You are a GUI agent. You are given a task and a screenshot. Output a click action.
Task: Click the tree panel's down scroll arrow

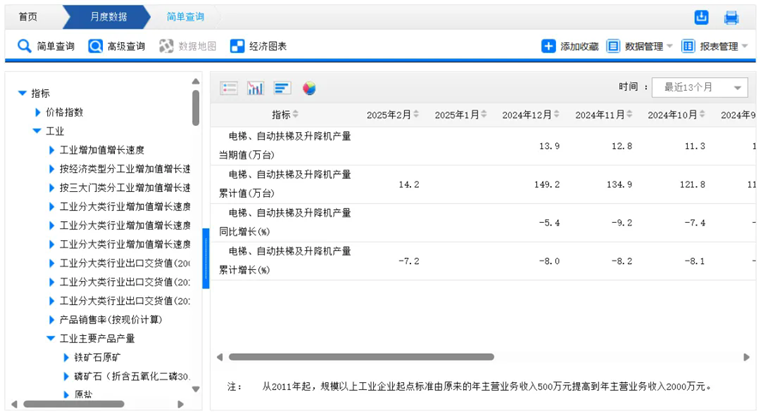coord(196,389)
